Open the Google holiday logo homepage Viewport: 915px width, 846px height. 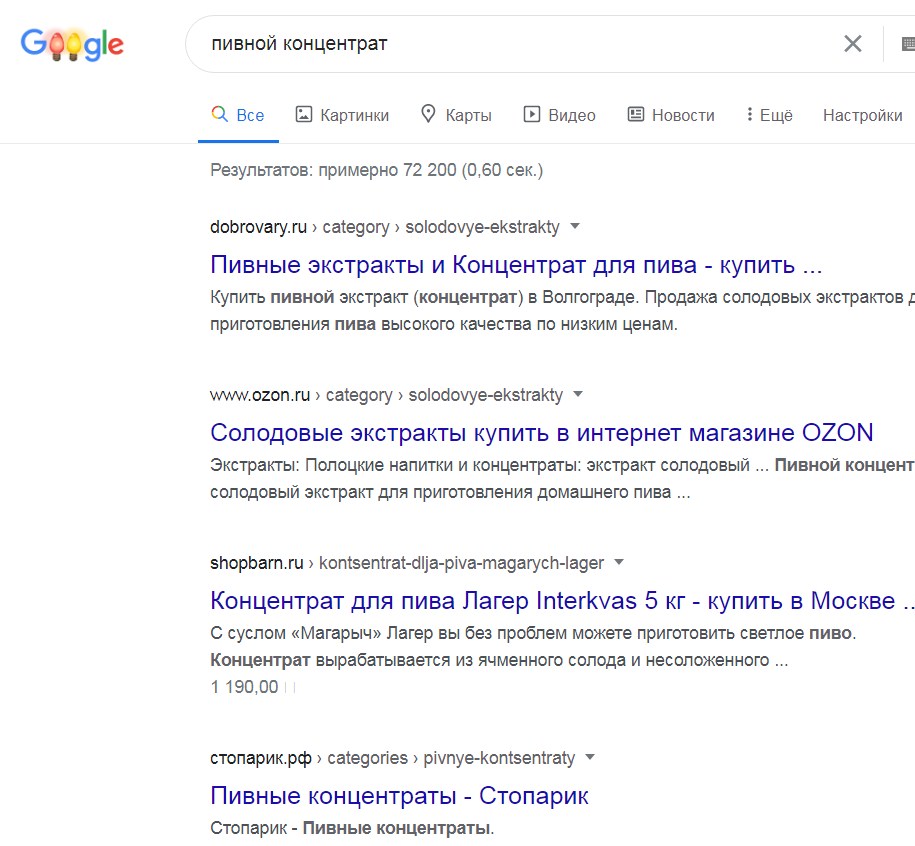(x=72, y=44)
